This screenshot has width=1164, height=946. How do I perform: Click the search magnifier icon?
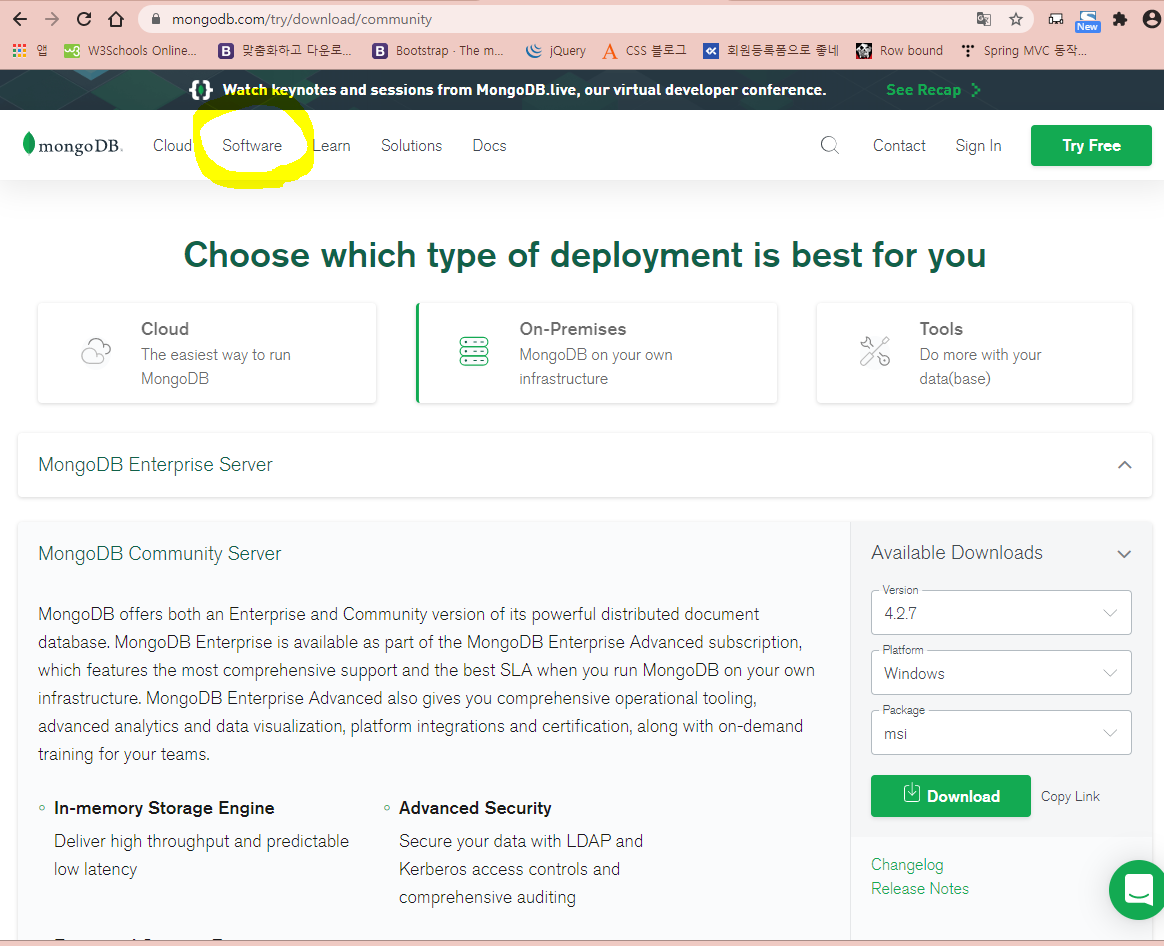click(830, 146)
